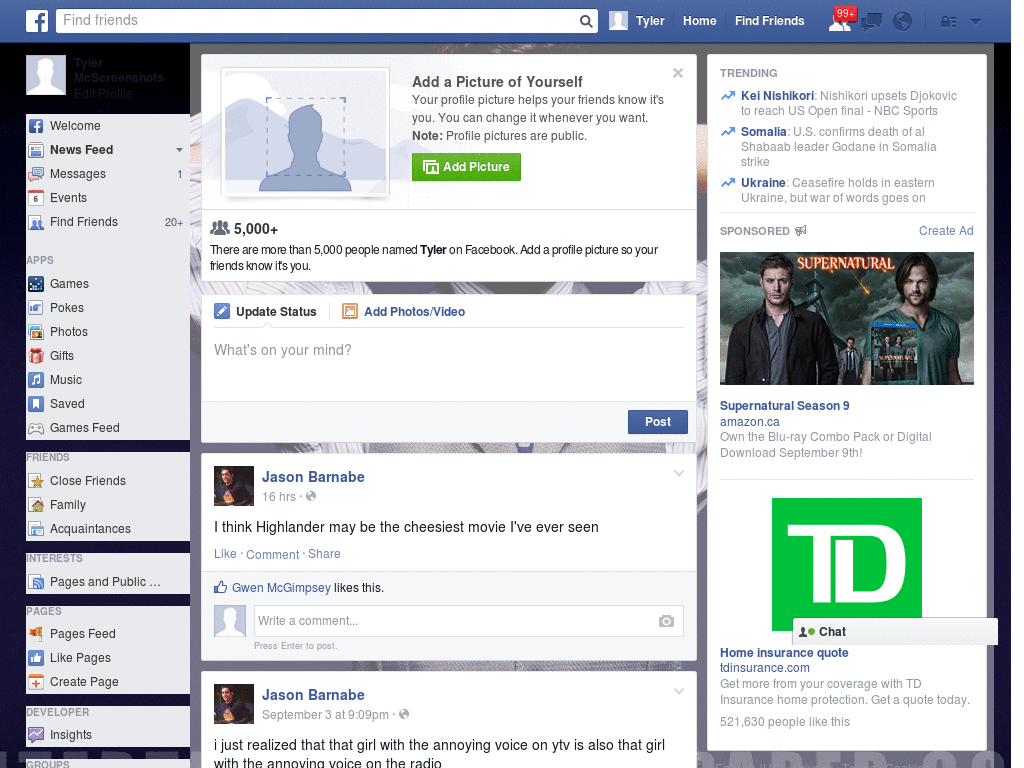Click Tyler's profile thumbnail in top bar
1024x768 pixels.
click(618, 21)
